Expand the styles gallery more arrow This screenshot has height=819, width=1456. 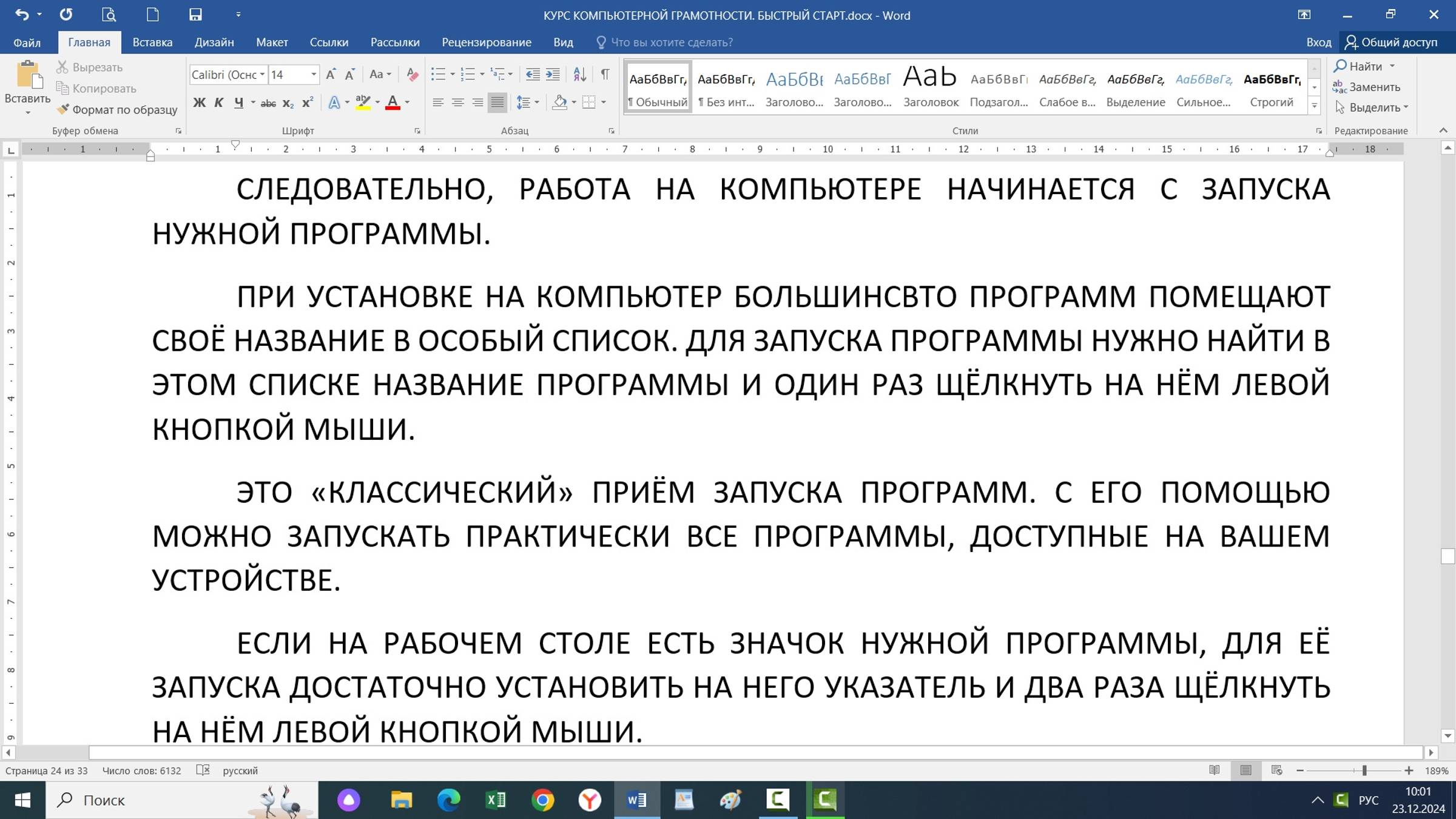(x=1314, y=106)
